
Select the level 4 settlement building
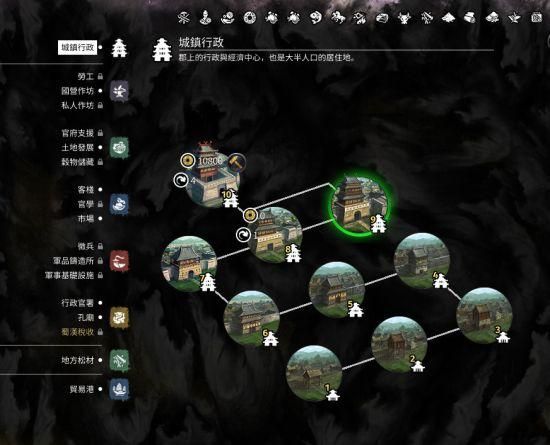(422, 261)
